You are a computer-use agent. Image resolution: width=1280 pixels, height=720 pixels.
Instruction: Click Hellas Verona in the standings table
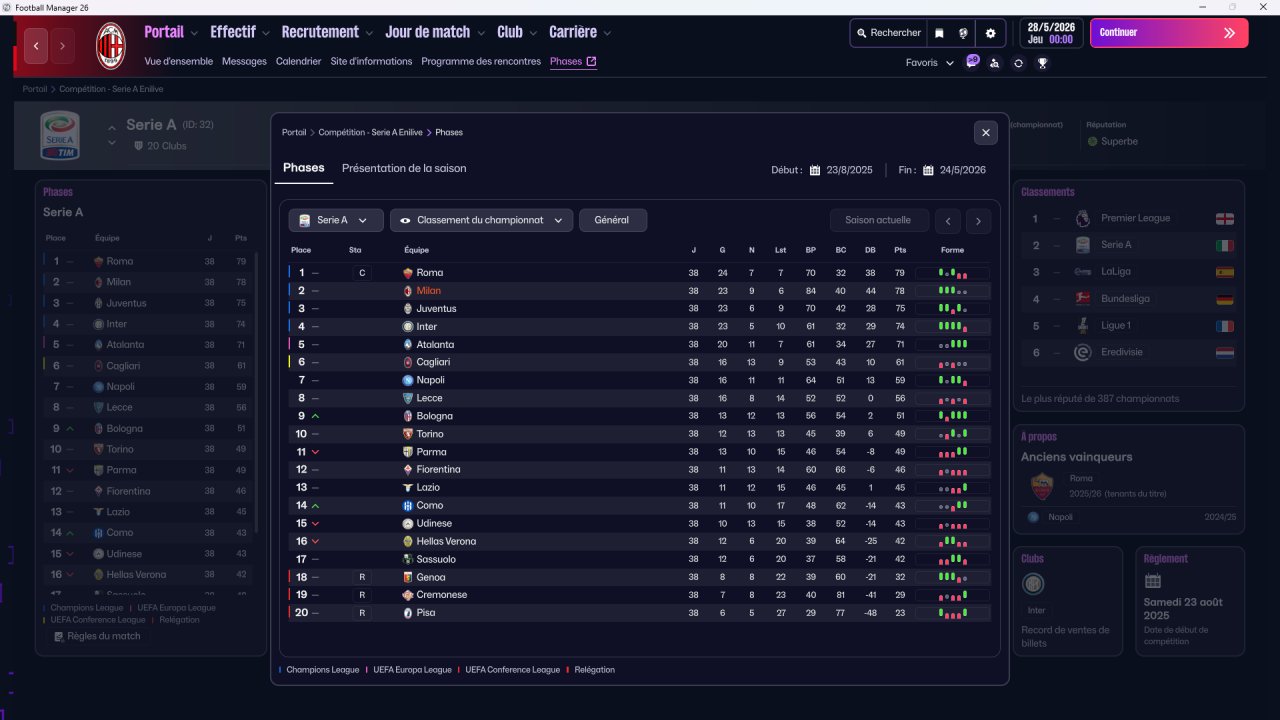coord(446,541)
